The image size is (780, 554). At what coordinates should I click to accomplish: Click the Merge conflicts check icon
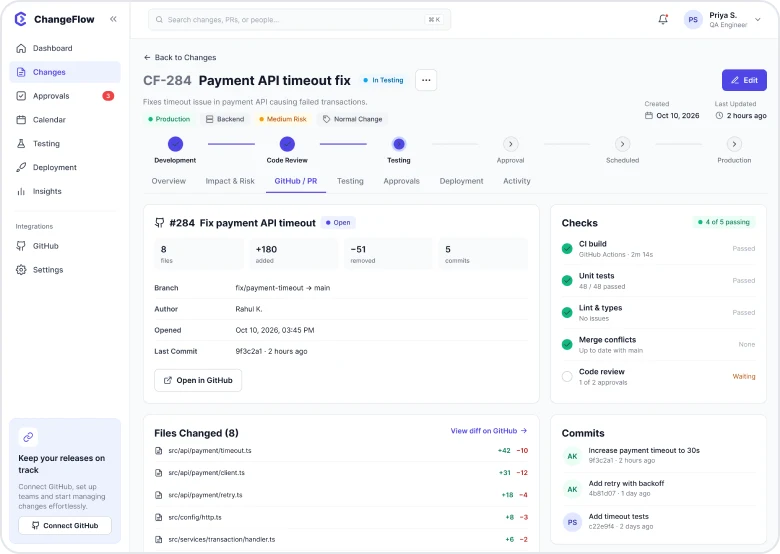click(567, 344)
